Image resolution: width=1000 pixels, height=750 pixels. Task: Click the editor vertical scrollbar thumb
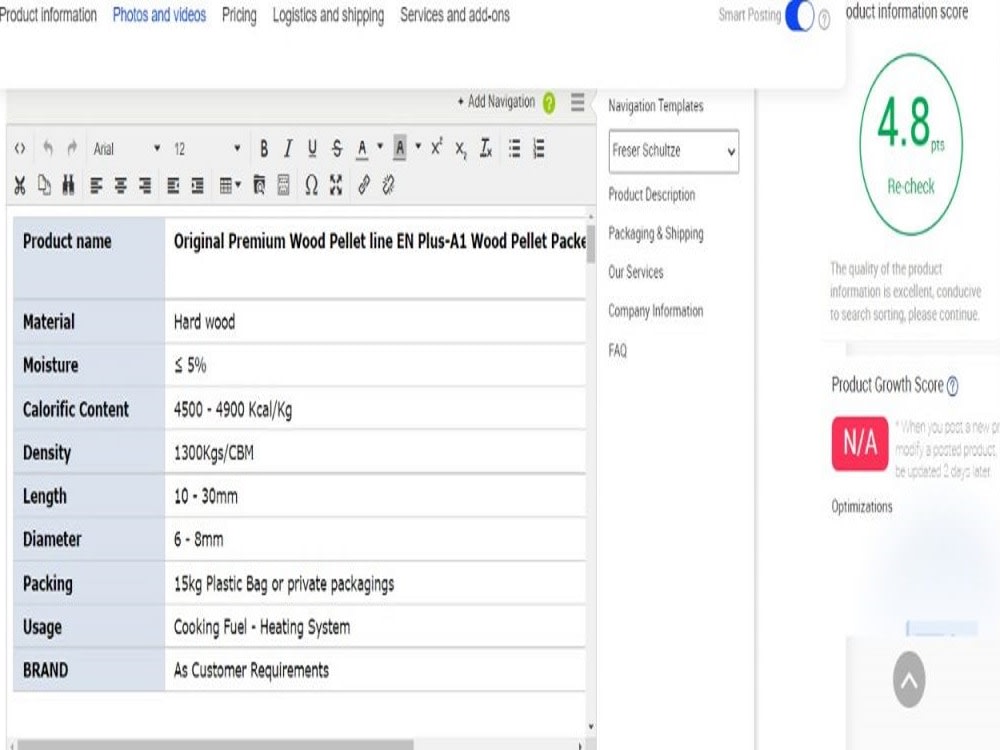click(591, 242)
